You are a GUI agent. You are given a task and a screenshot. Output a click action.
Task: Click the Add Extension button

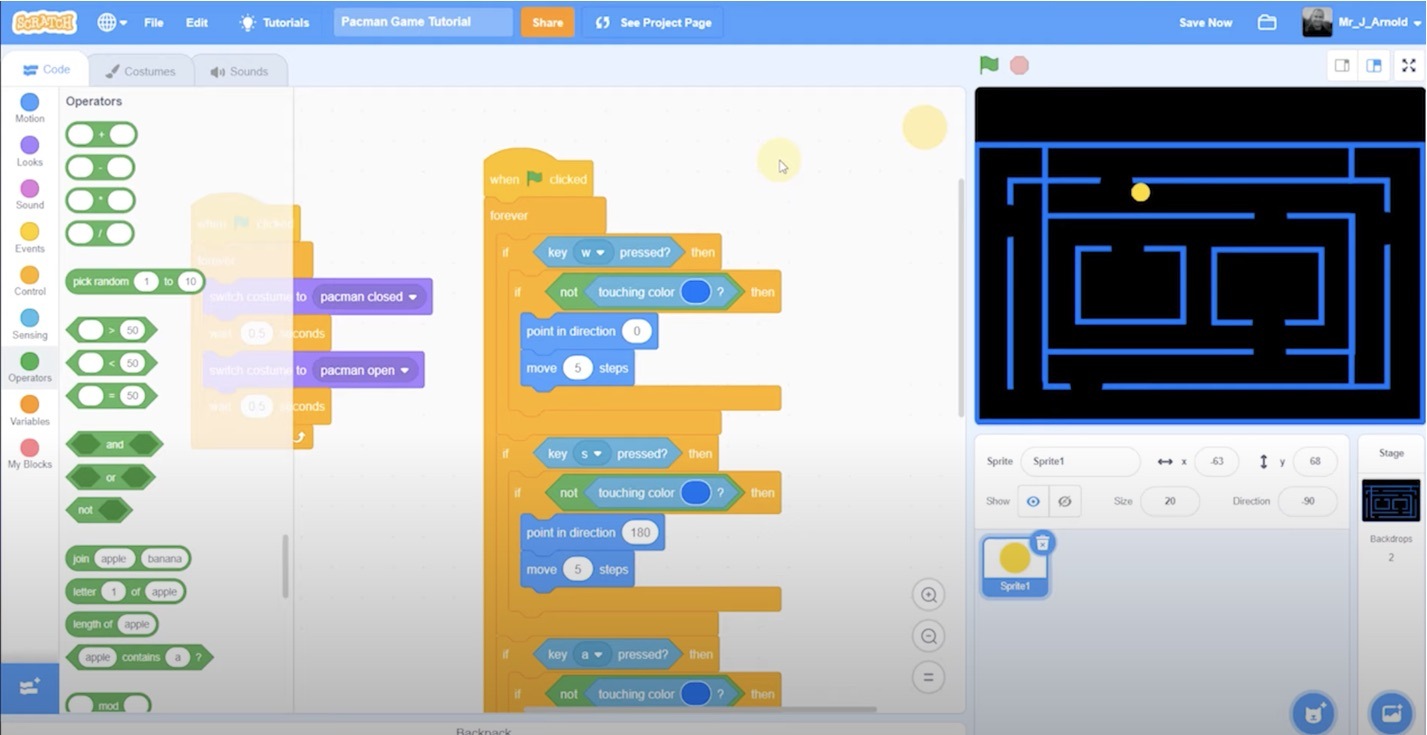coord(30,687)
